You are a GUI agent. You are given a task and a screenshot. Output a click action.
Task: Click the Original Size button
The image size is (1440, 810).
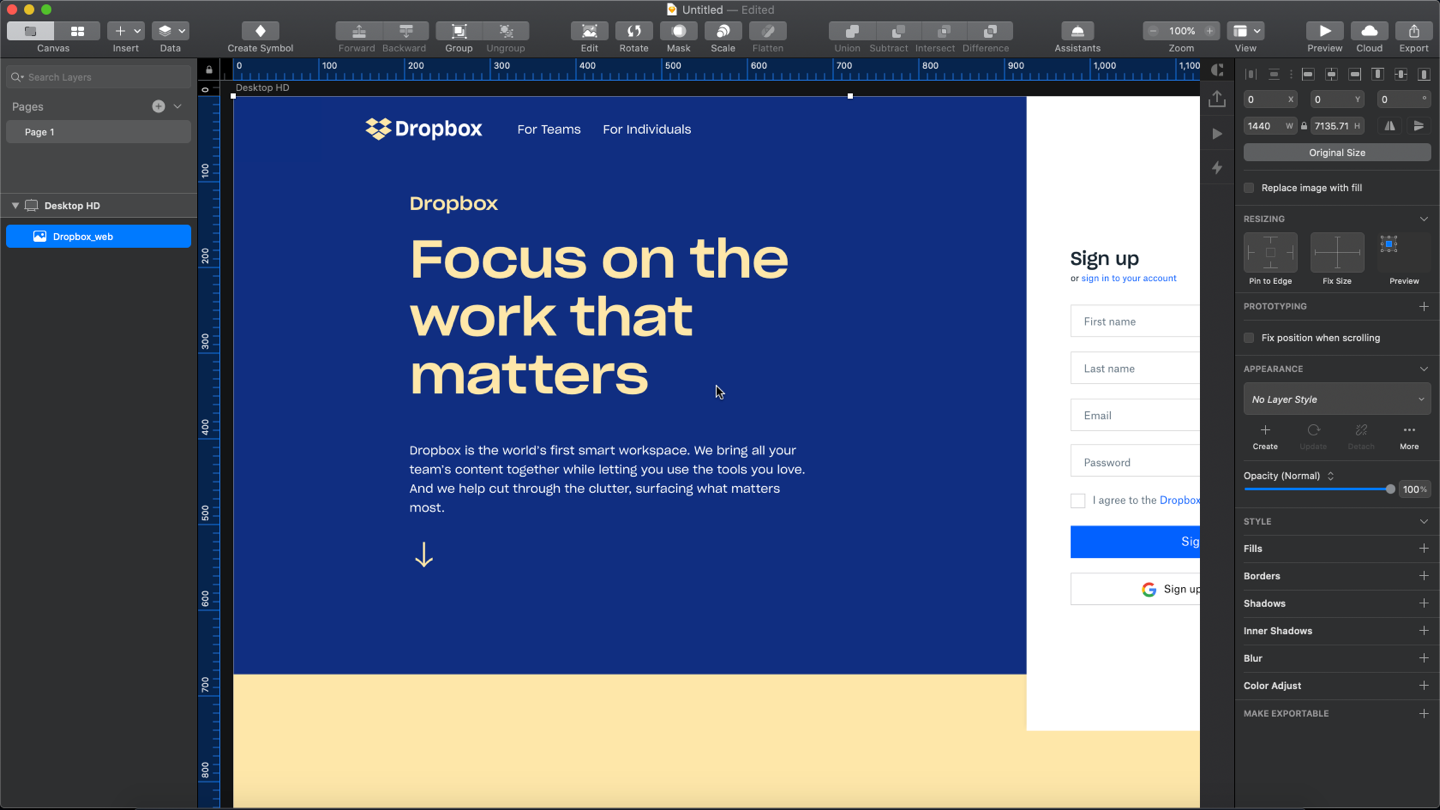(x=1337, y=153)
